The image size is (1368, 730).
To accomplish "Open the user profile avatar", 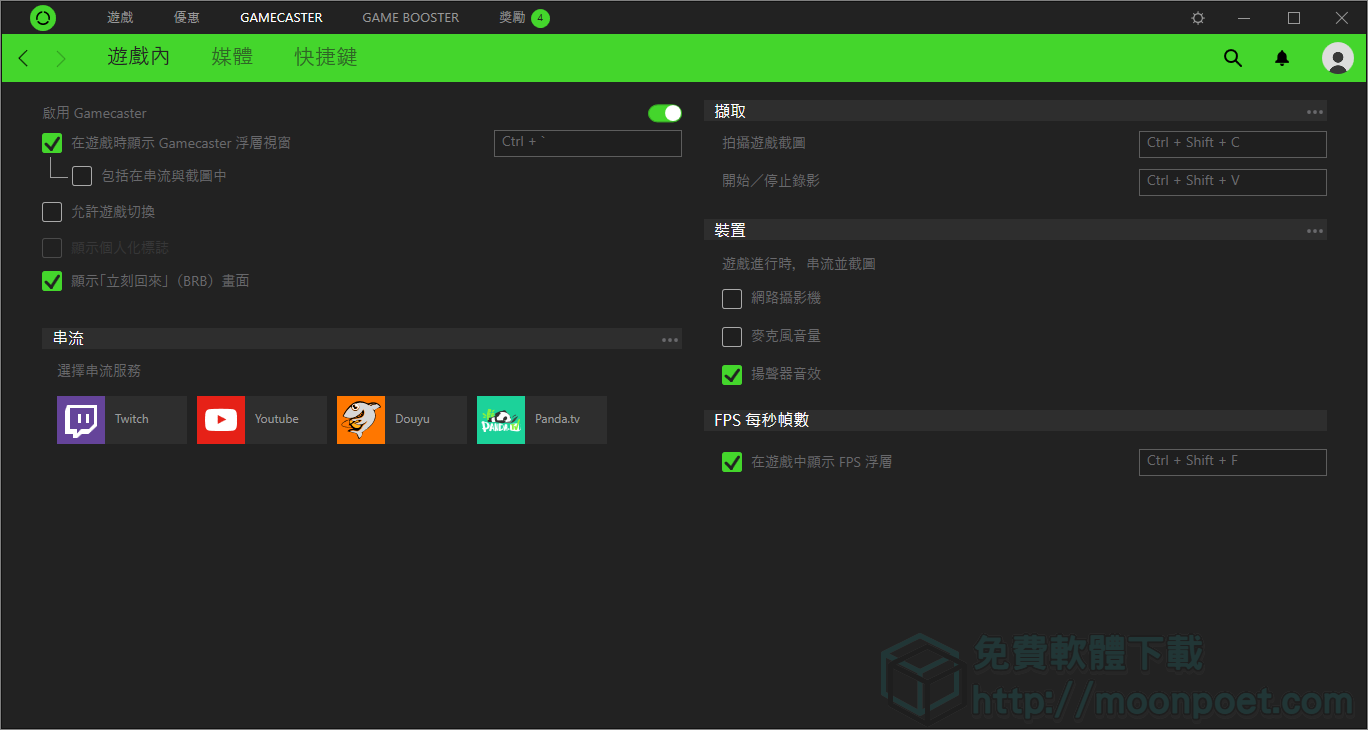I will point(1337,58).
